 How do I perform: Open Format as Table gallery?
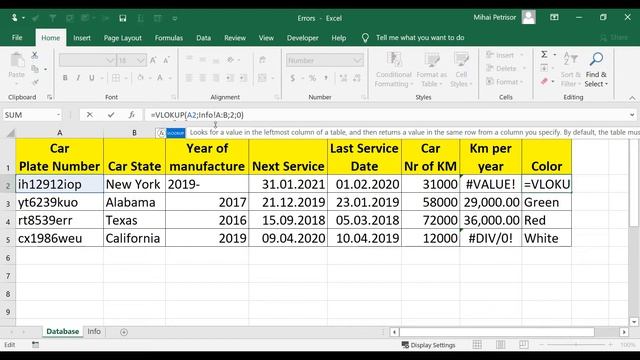(431, 69)
